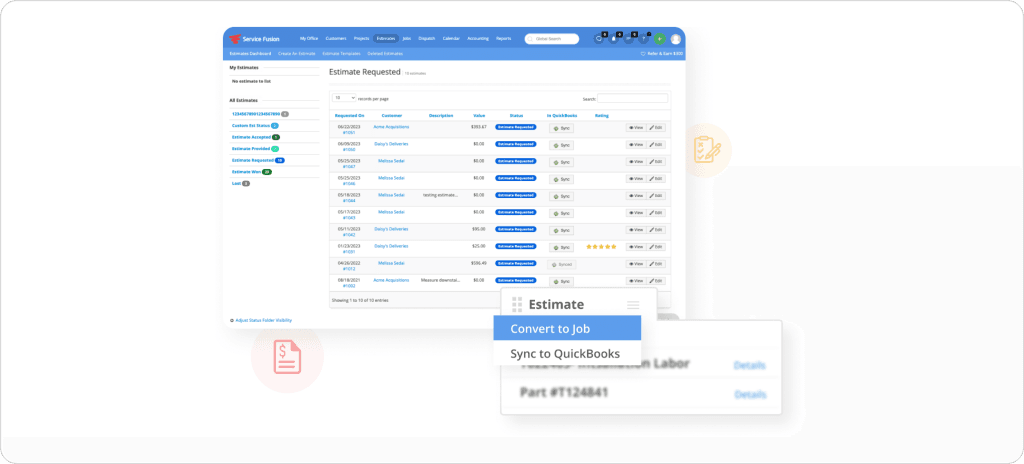Viewport: 1024px width, 464px height.
Task: Click the heart Refer & Earn link
Action: click(662, 54)
